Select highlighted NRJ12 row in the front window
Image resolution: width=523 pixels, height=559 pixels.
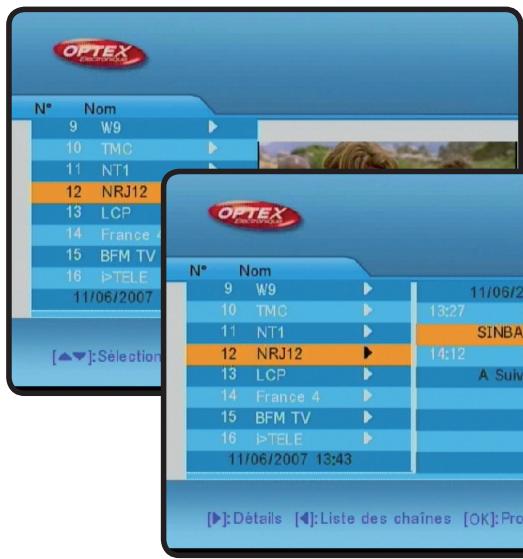[x=299, y=354]
